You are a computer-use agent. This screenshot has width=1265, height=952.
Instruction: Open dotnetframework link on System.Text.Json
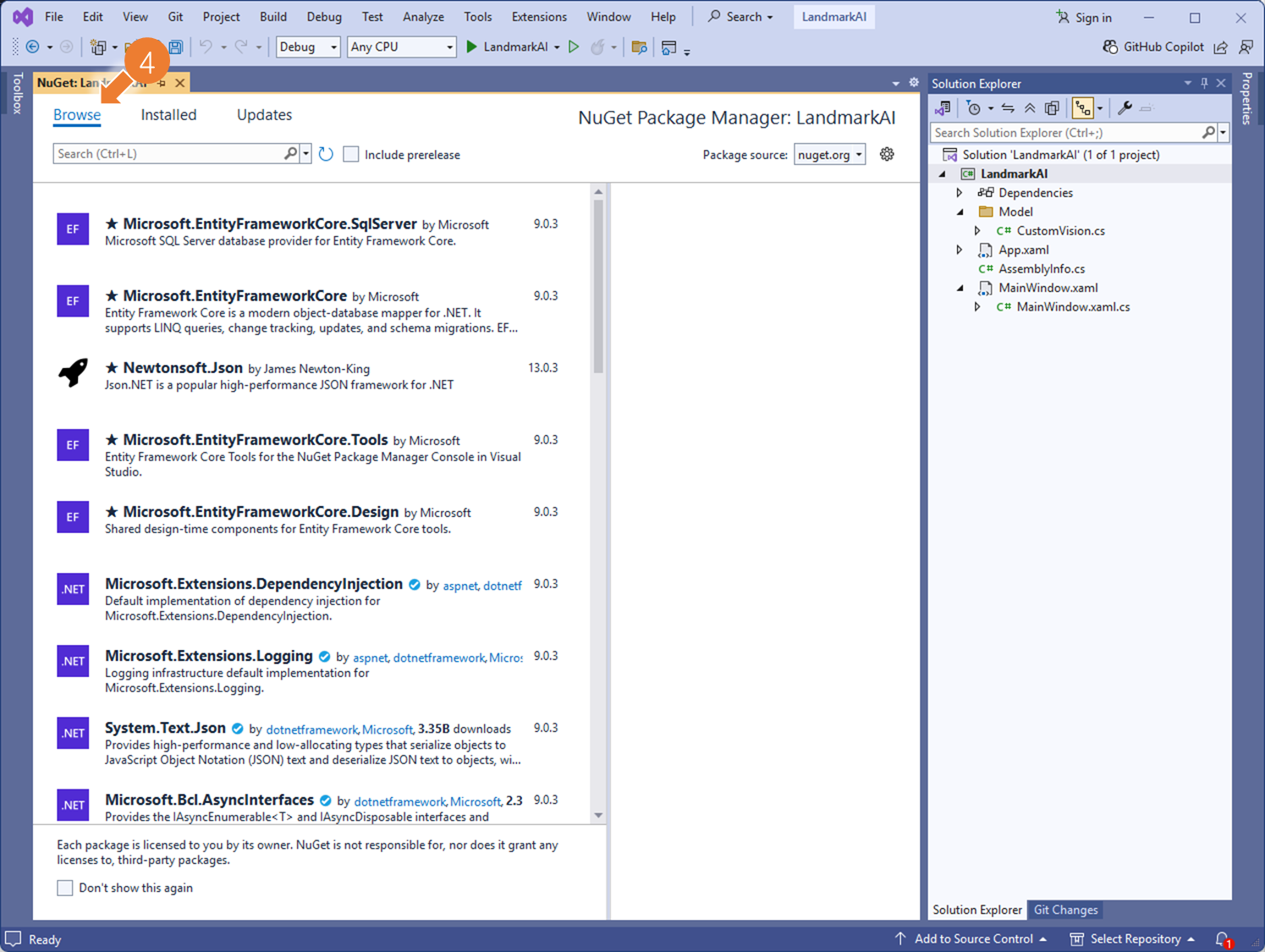click(312, 729)
